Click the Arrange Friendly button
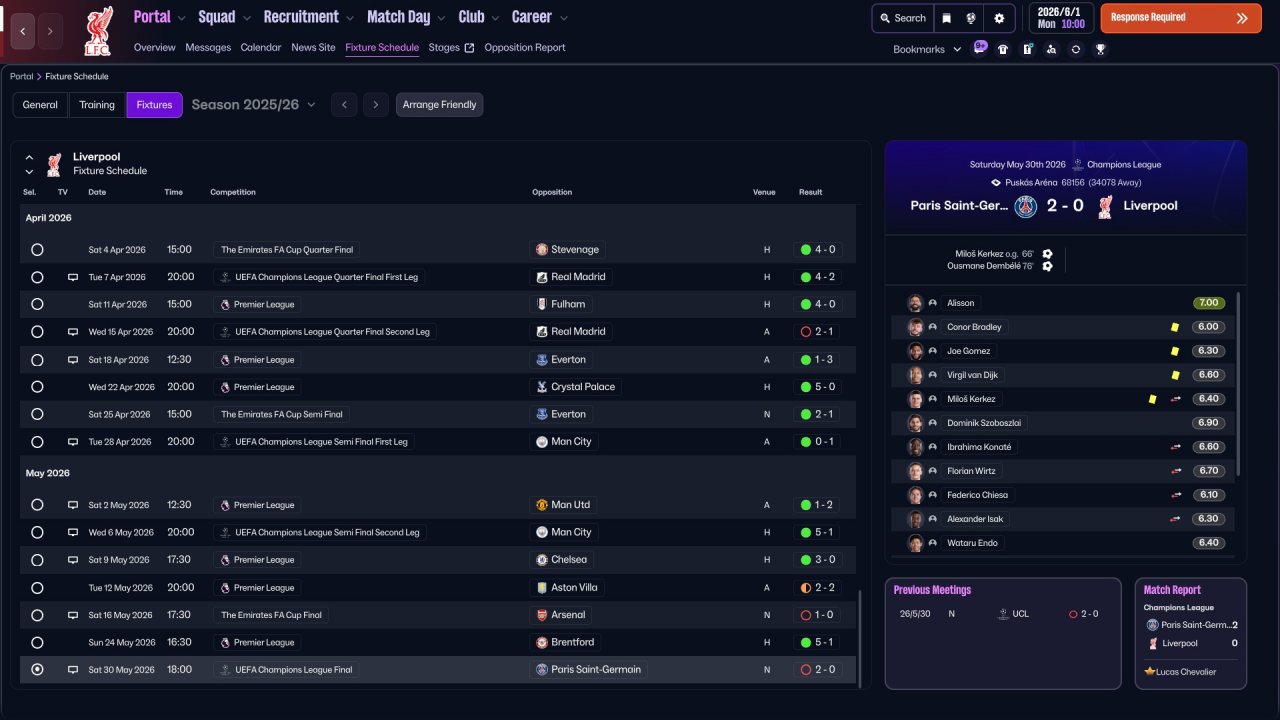Viewport: 1280px width, 720px height. click(440, 105)
